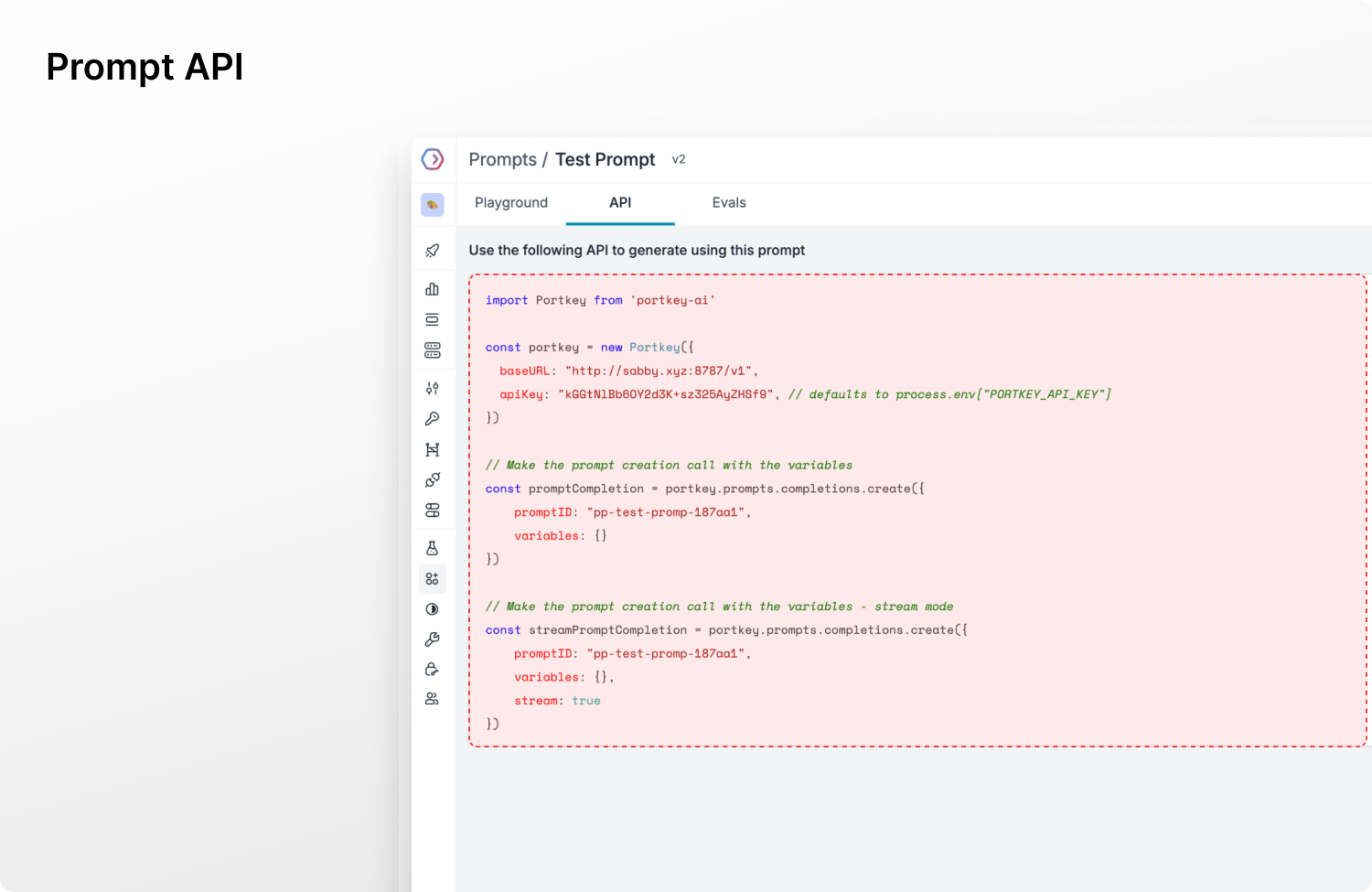Open the bar chart analytics icon
This screenshot has height=892, width=1372.
pos(433,289)
